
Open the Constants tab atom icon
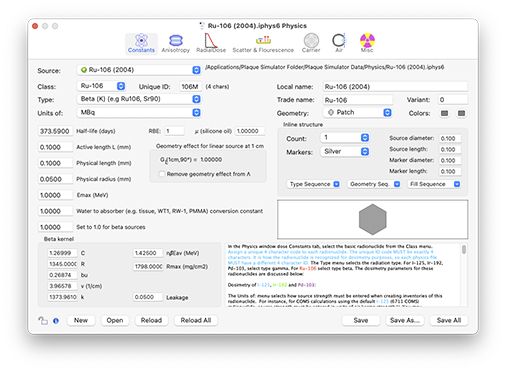point(141,43)
